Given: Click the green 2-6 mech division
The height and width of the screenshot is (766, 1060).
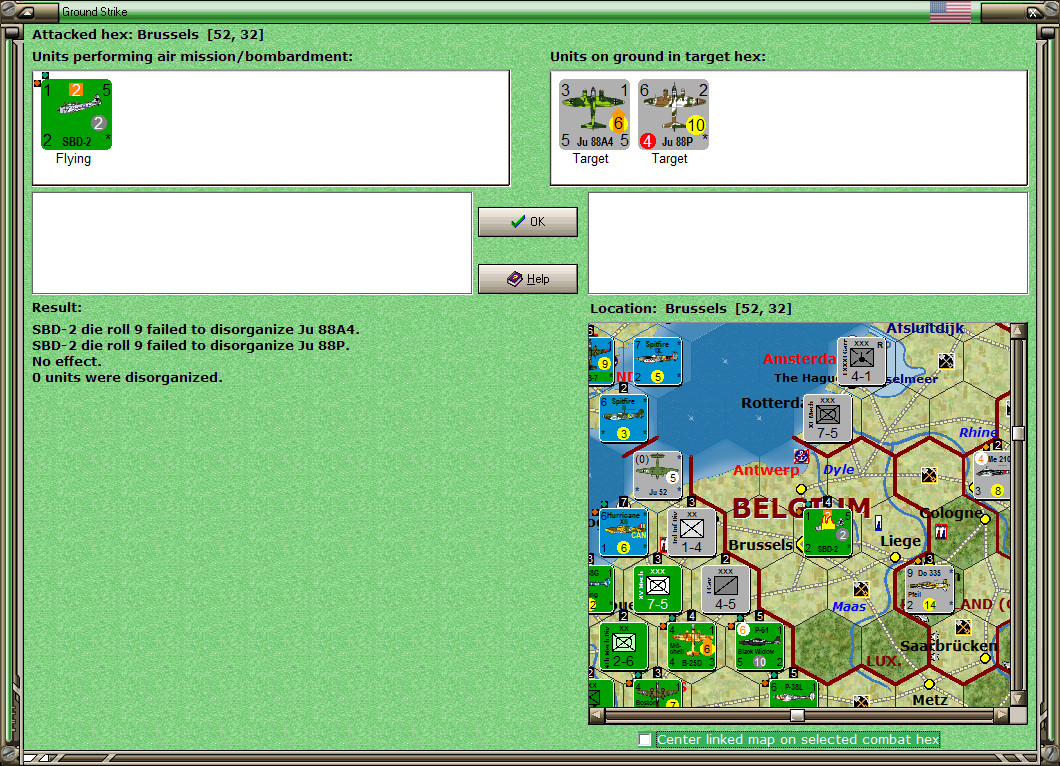Looking at the screenshot, I should pos(623,646).
